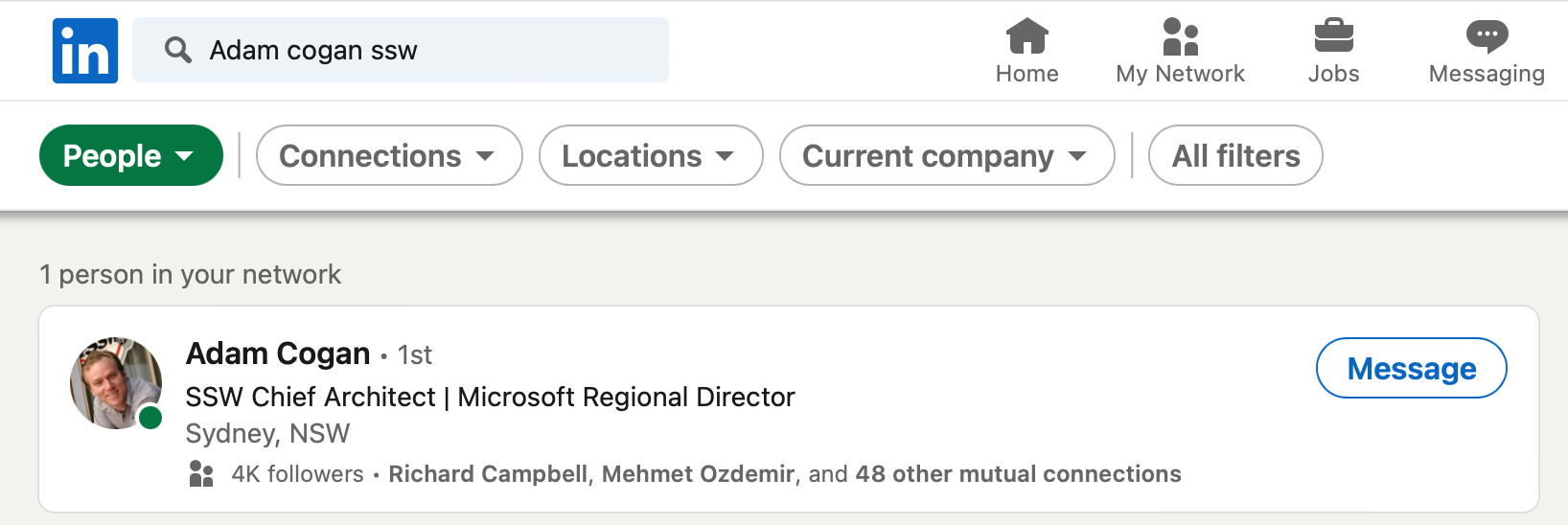Open the Home house icon
Screen dimensions: 1568x525
(x=1026, y=36)
